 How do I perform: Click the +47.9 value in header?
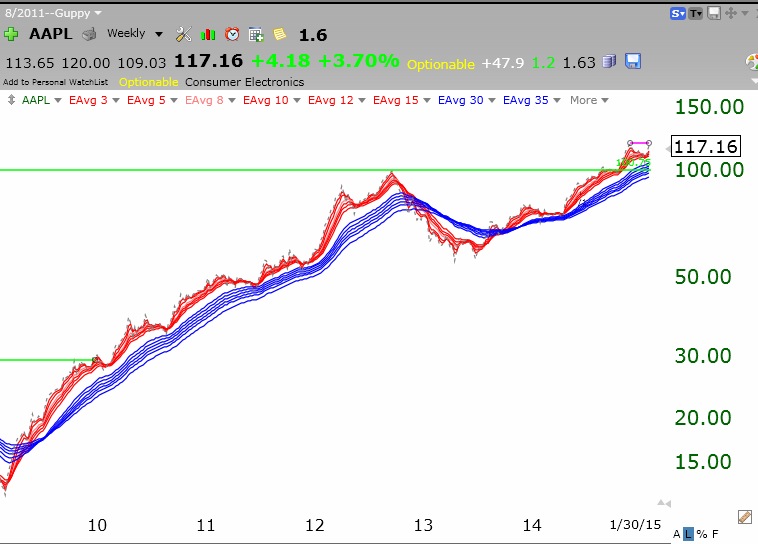[503, 63]
